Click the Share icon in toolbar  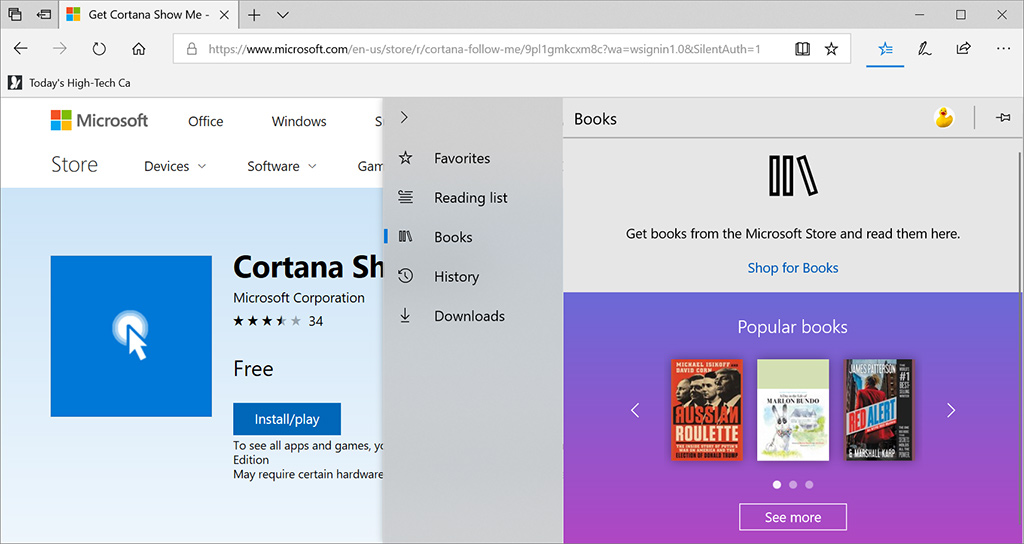(x=963, y=49)
